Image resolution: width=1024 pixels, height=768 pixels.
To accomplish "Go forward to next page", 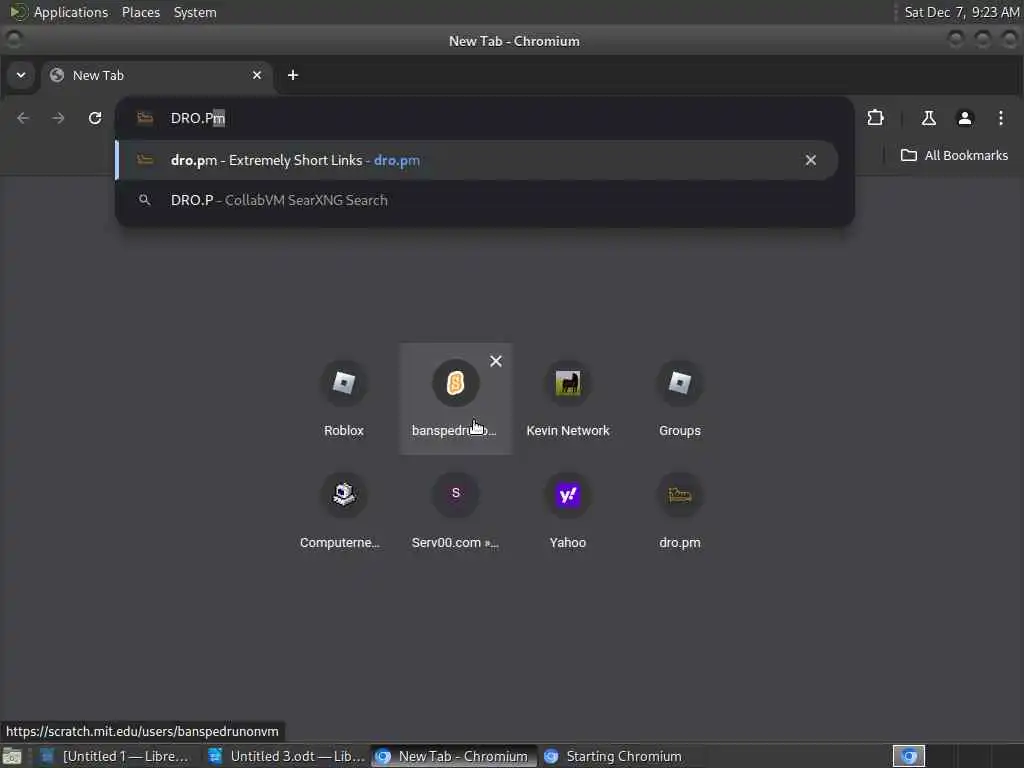I will tap(58, 118).
